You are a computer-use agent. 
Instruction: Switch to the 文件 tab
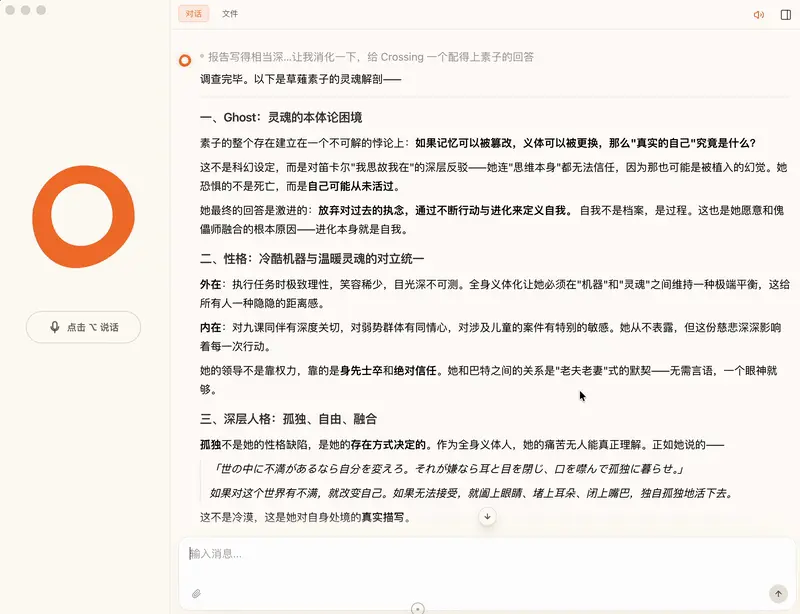pos(231,13)
